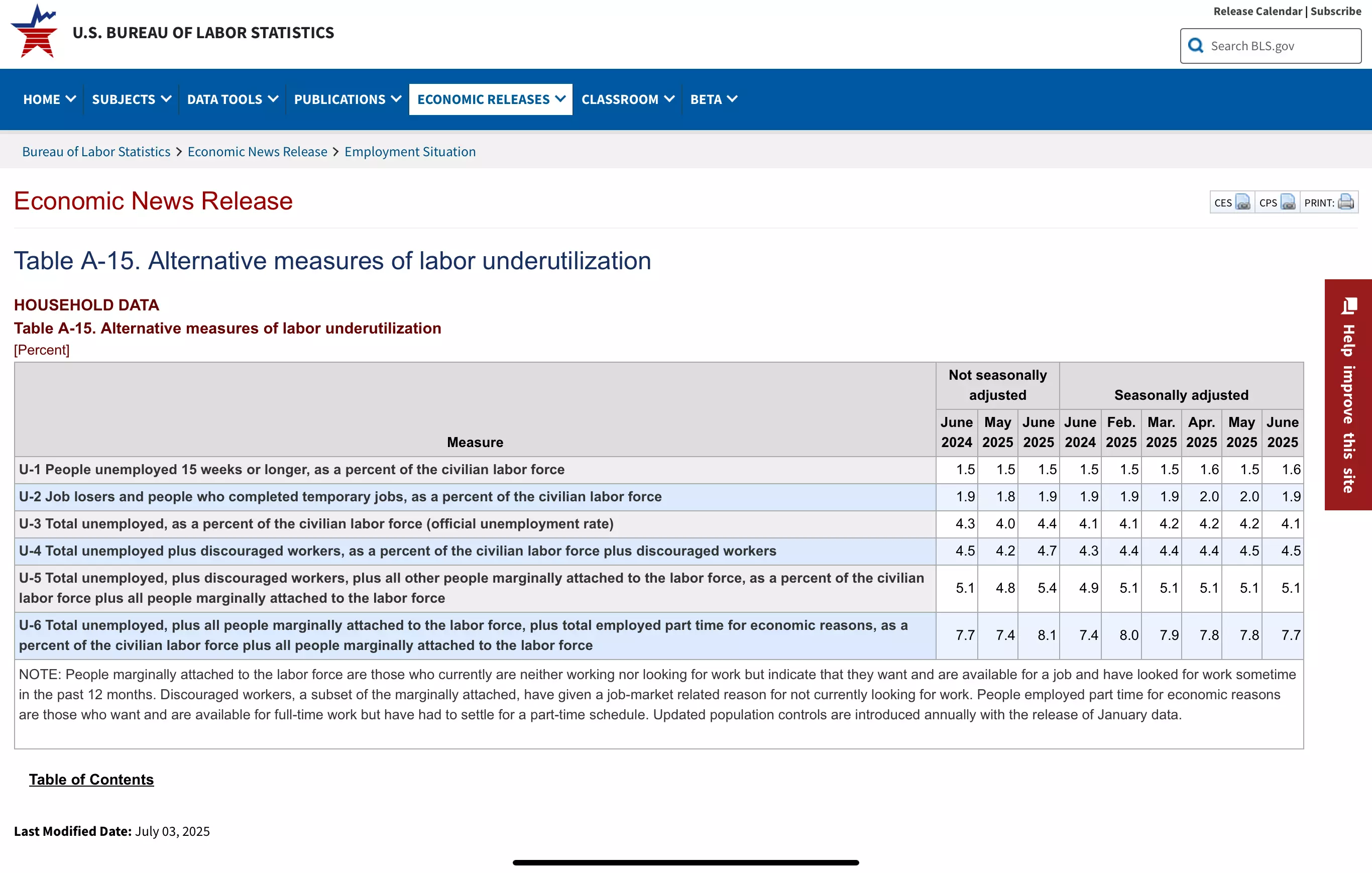Screen dimensions: 1372x873
Task: Go to Bureau of Labor Statistics breadcrumb
Action: [x=96, y=152]
